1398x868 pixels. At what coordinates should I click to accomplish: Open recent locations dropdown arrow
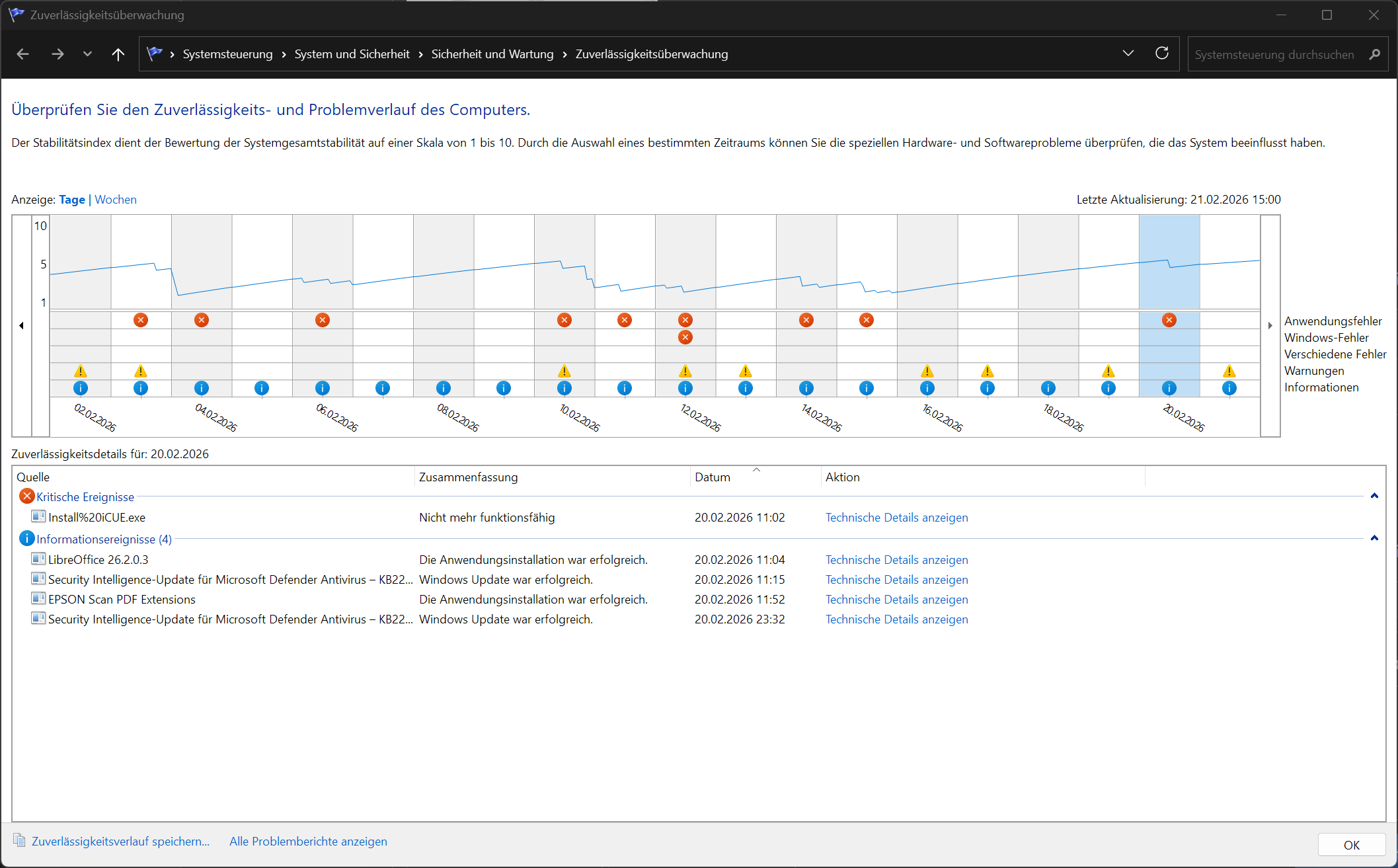point(87,54)
